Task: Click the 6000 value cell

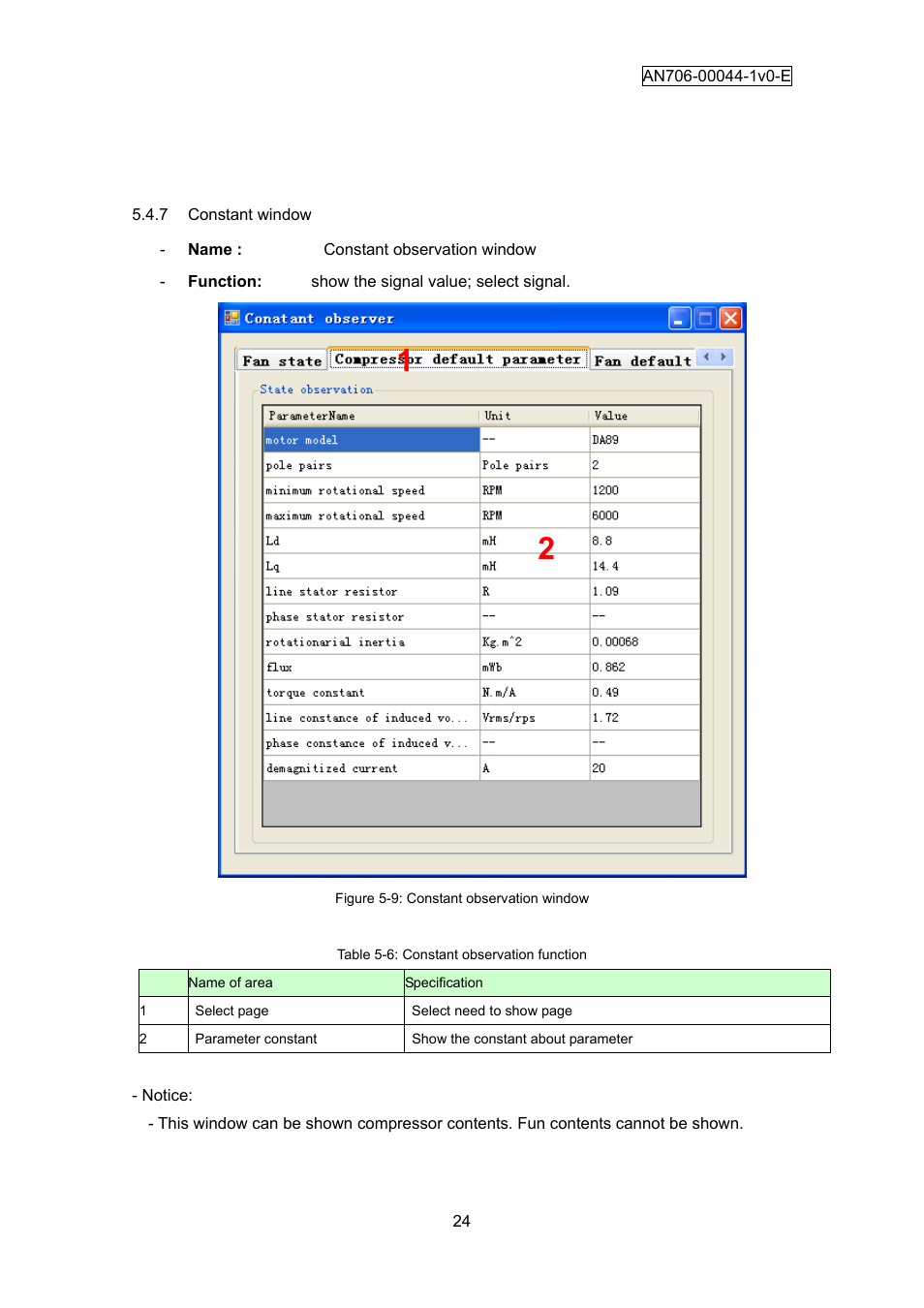Action: click(644, 515)
